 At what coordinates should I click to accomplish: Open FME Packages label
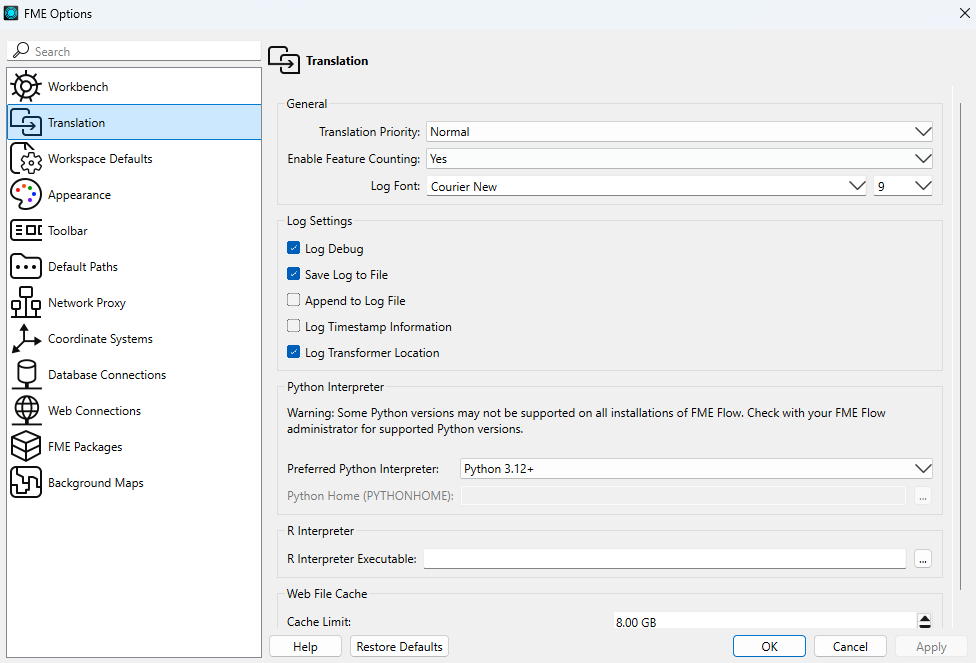point(85,447)
